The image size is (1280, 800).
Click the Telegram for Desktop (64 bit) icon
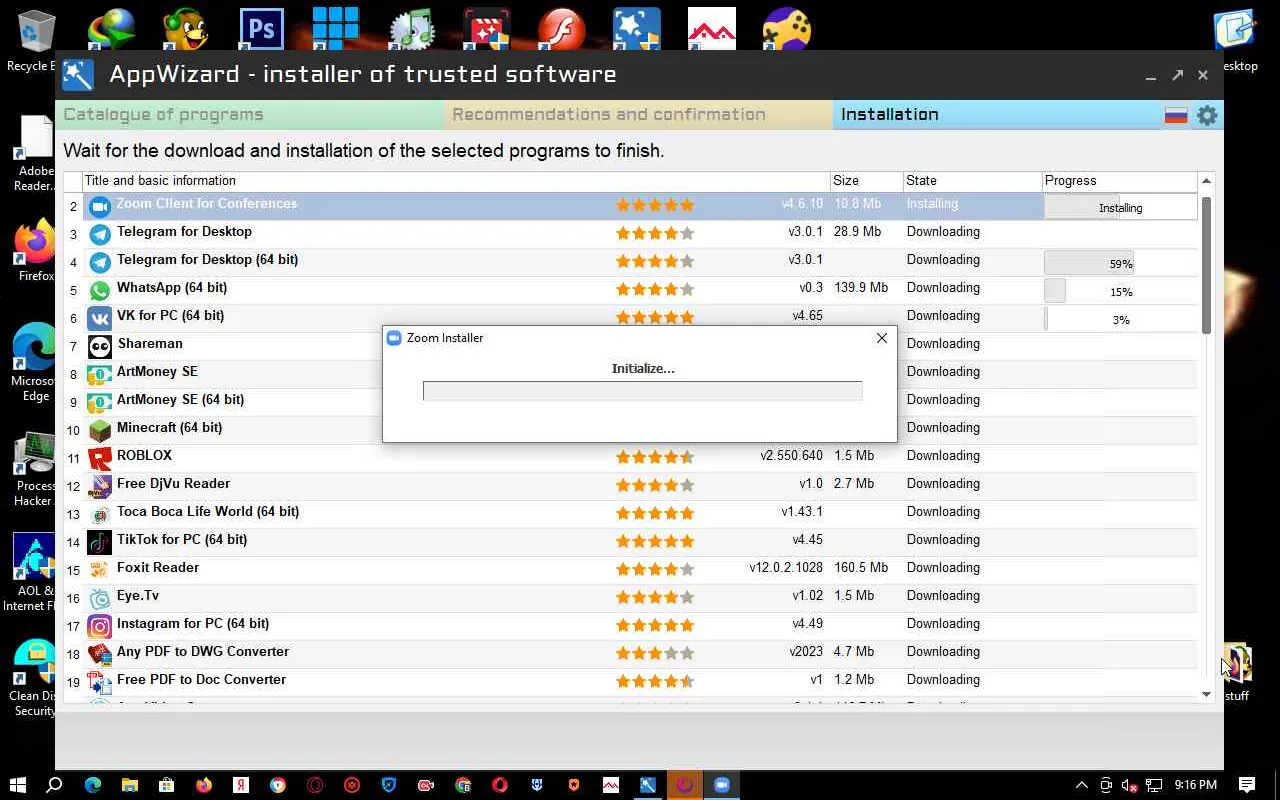click(99, 263)
